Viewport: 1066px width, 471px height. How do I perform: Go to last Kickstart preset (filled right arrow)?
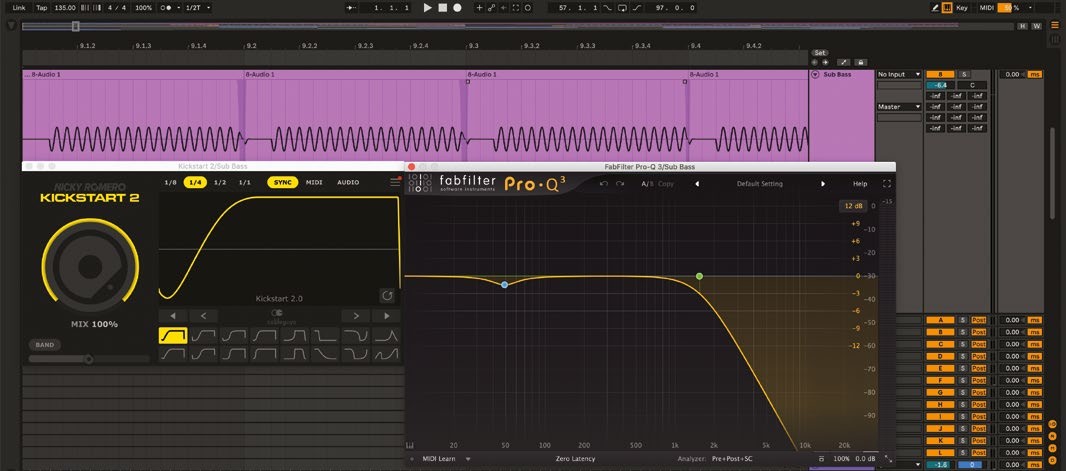pyautogui.click(x=386, y=315)
